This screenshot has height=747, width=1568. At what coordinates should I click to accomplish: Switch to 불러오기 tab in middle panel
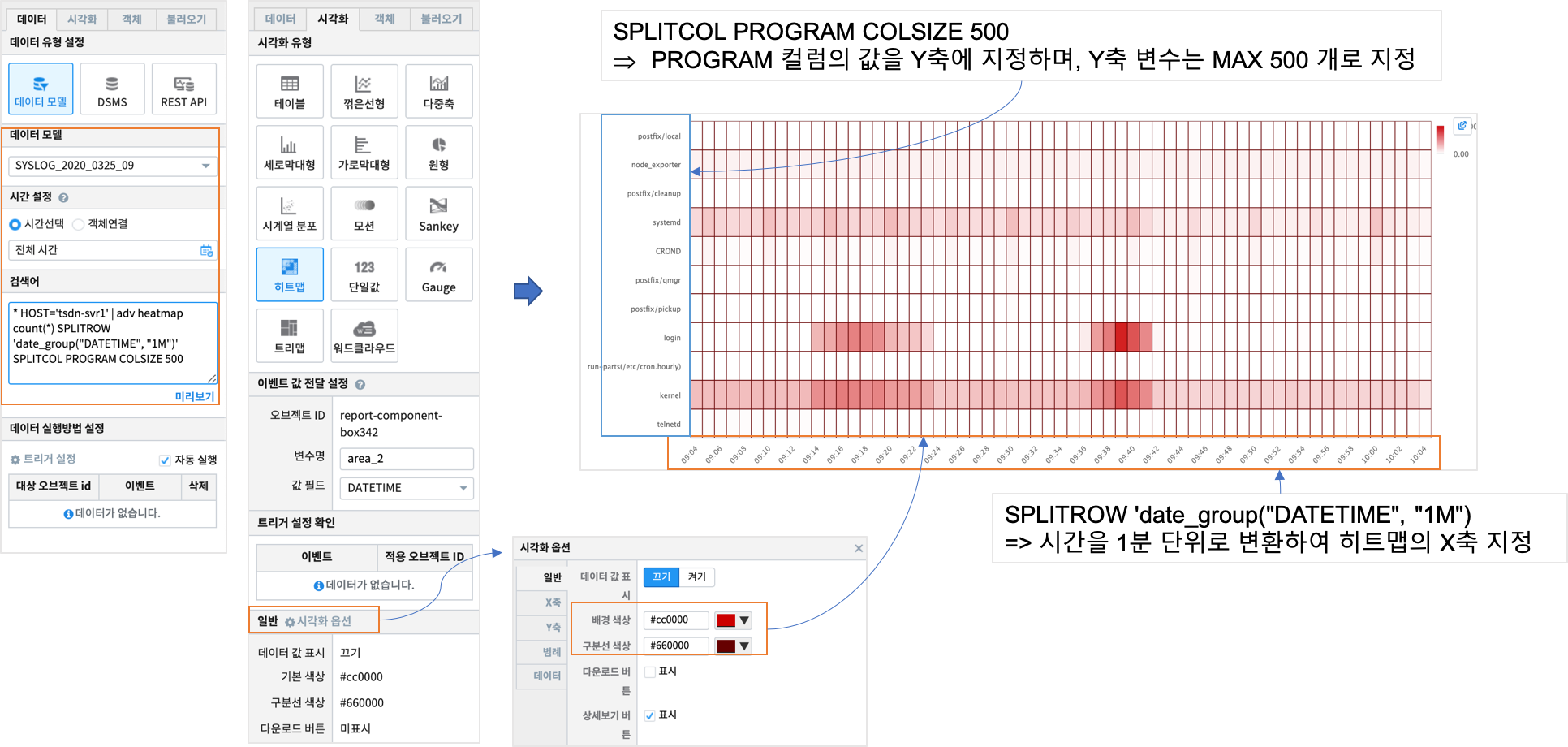pyautogui.click(x=441, y=19)
